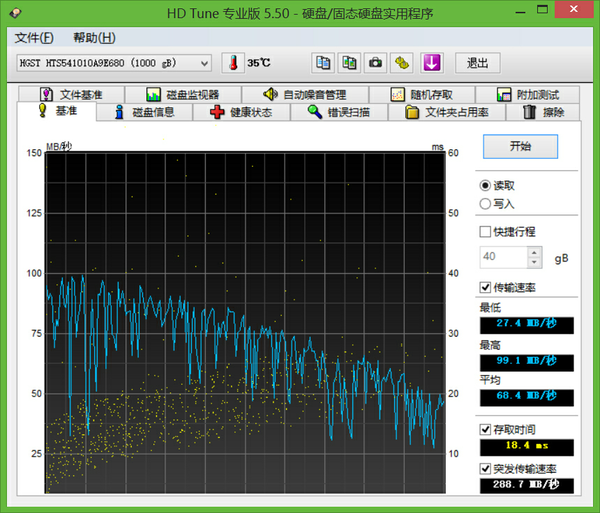Enable the 快捷行程 checkbox
The image size is (600, 513).
486,232
